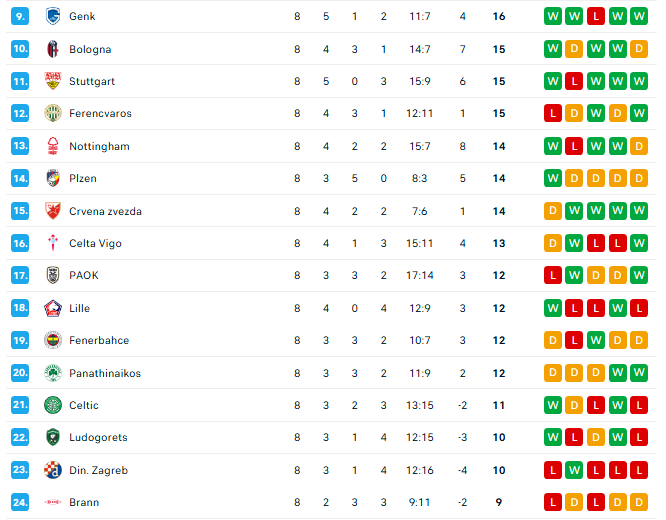Click the Nottingham club crest icon

pos(53,146)
